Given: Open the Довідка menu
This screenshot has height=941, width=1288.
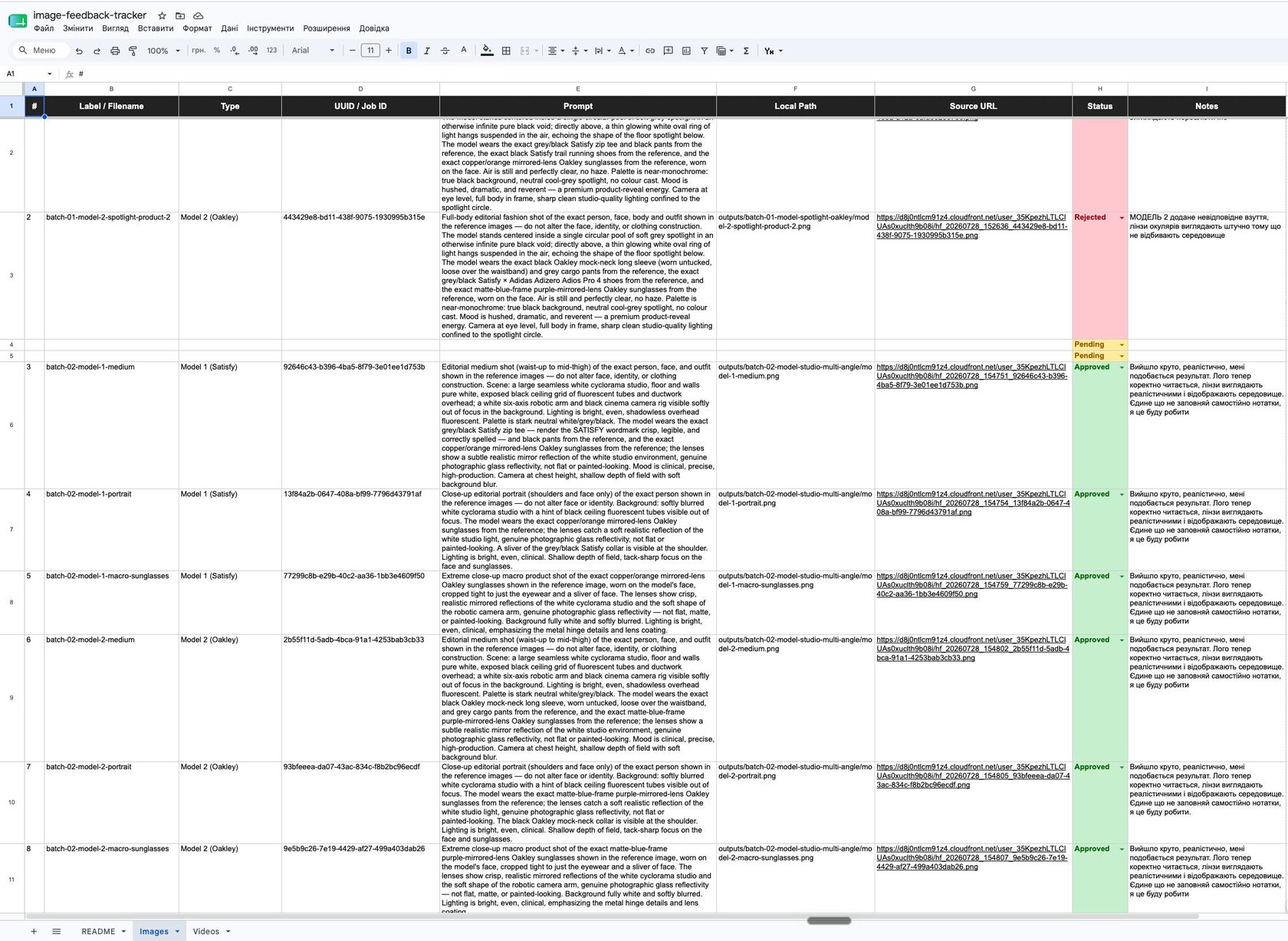Looking at the screenshot, I should (374, 28).
